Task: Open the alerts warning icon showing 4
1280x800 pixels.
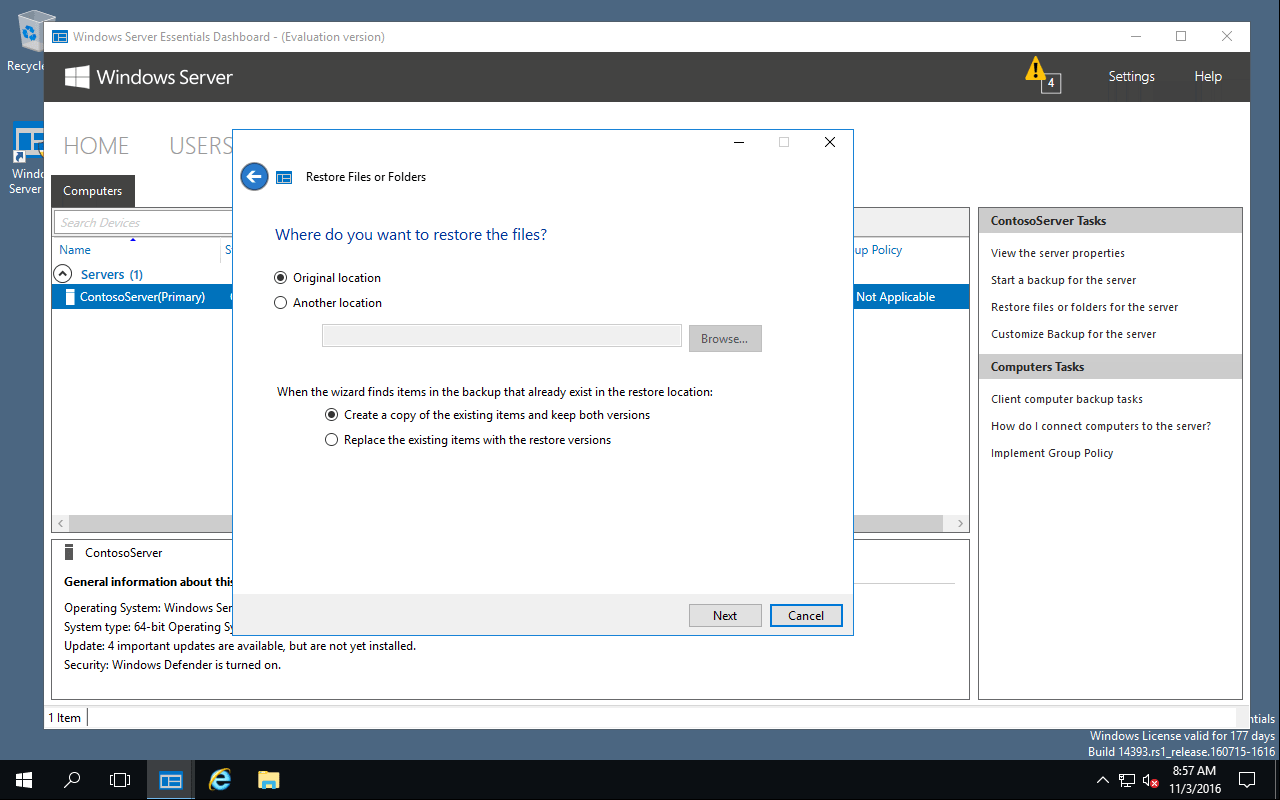Action: click(x=1041, y=76)
